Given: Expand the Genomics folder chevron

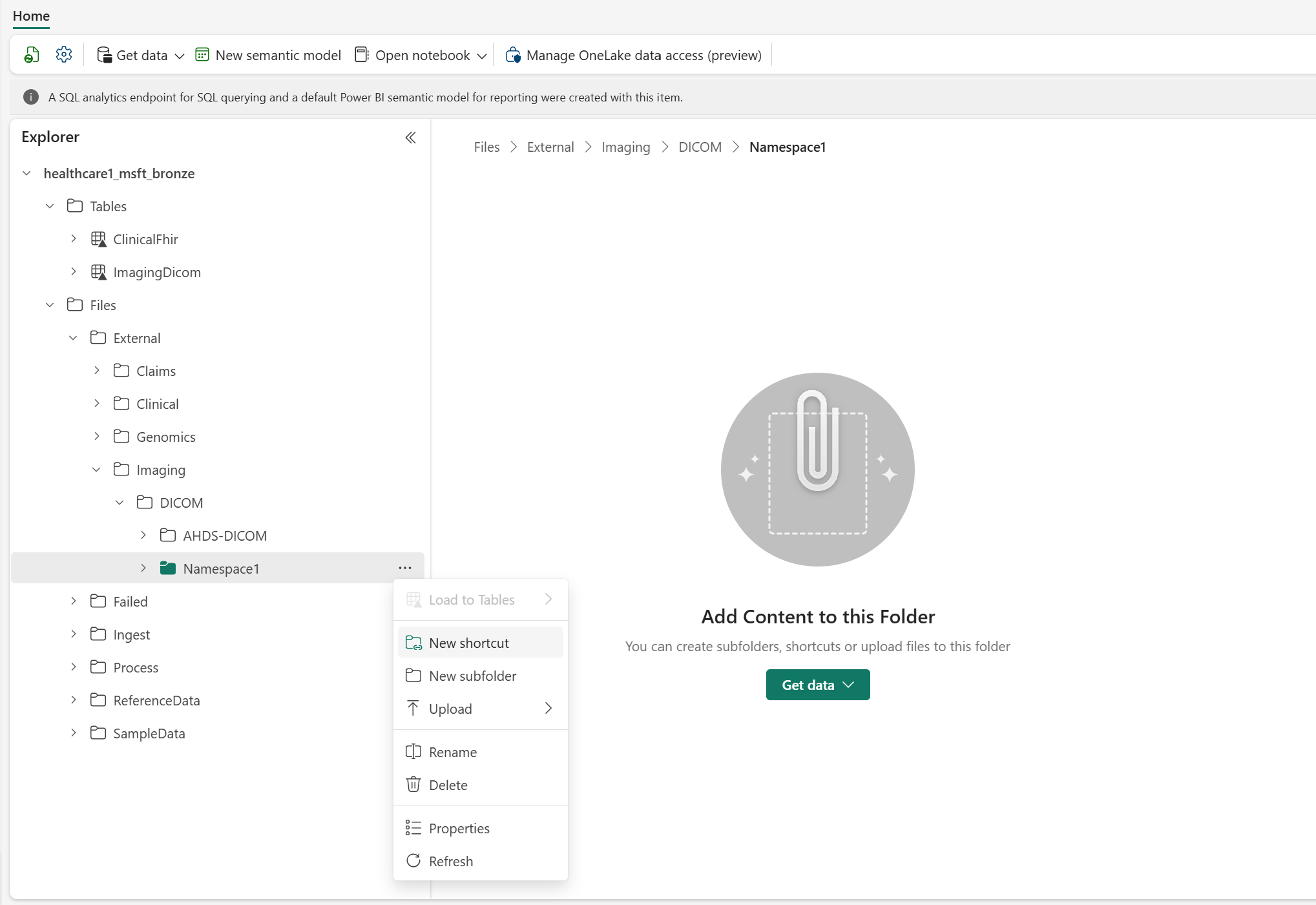Looking at the screenshot, I should point(97,437).
